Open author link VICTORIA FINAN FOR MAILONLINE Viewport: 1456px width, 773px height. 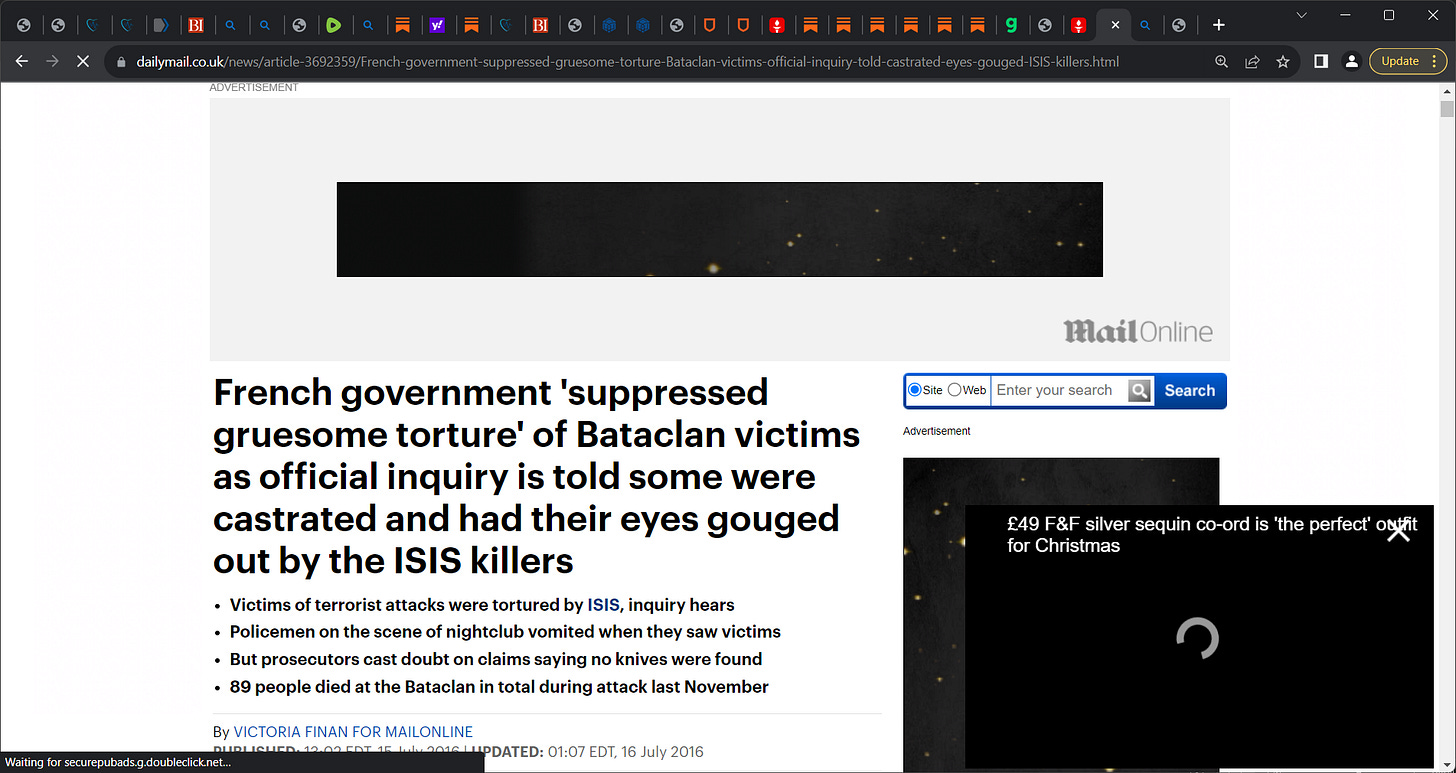(x=353, y=732)
